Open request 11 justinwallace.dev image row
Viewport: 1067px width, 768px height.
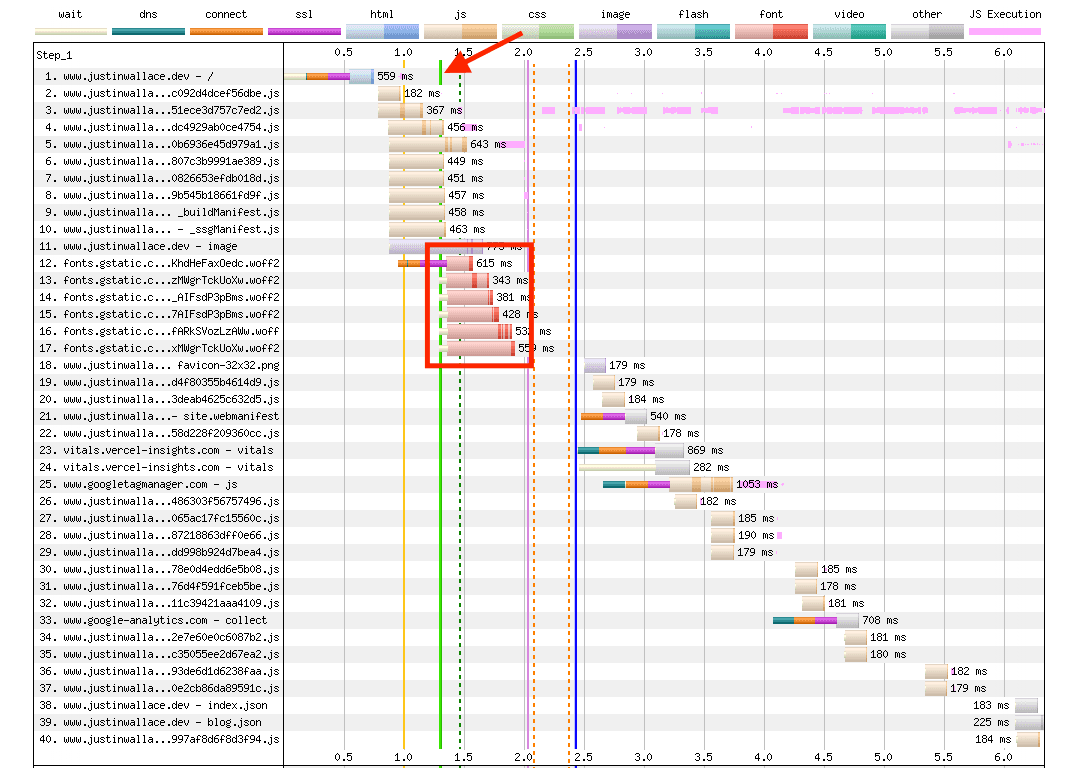pos(140,246)
